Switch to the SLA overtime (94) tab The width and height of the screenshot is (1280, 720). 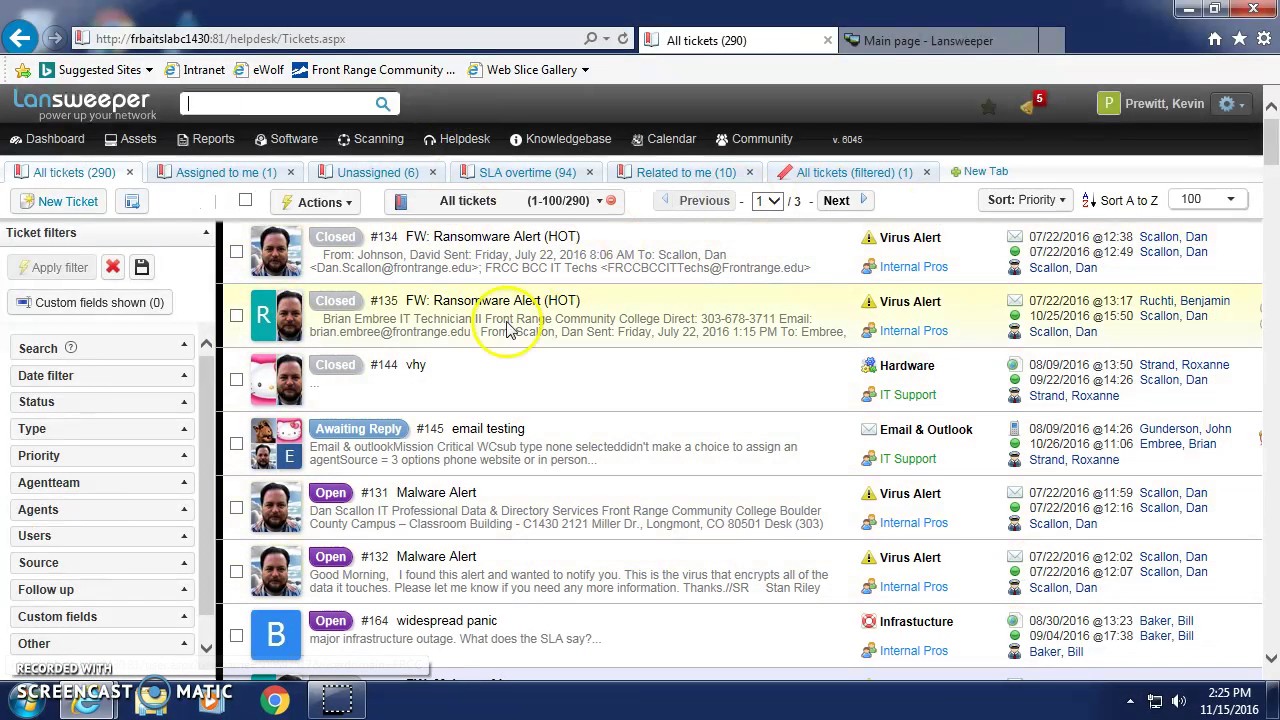[527, 172]
